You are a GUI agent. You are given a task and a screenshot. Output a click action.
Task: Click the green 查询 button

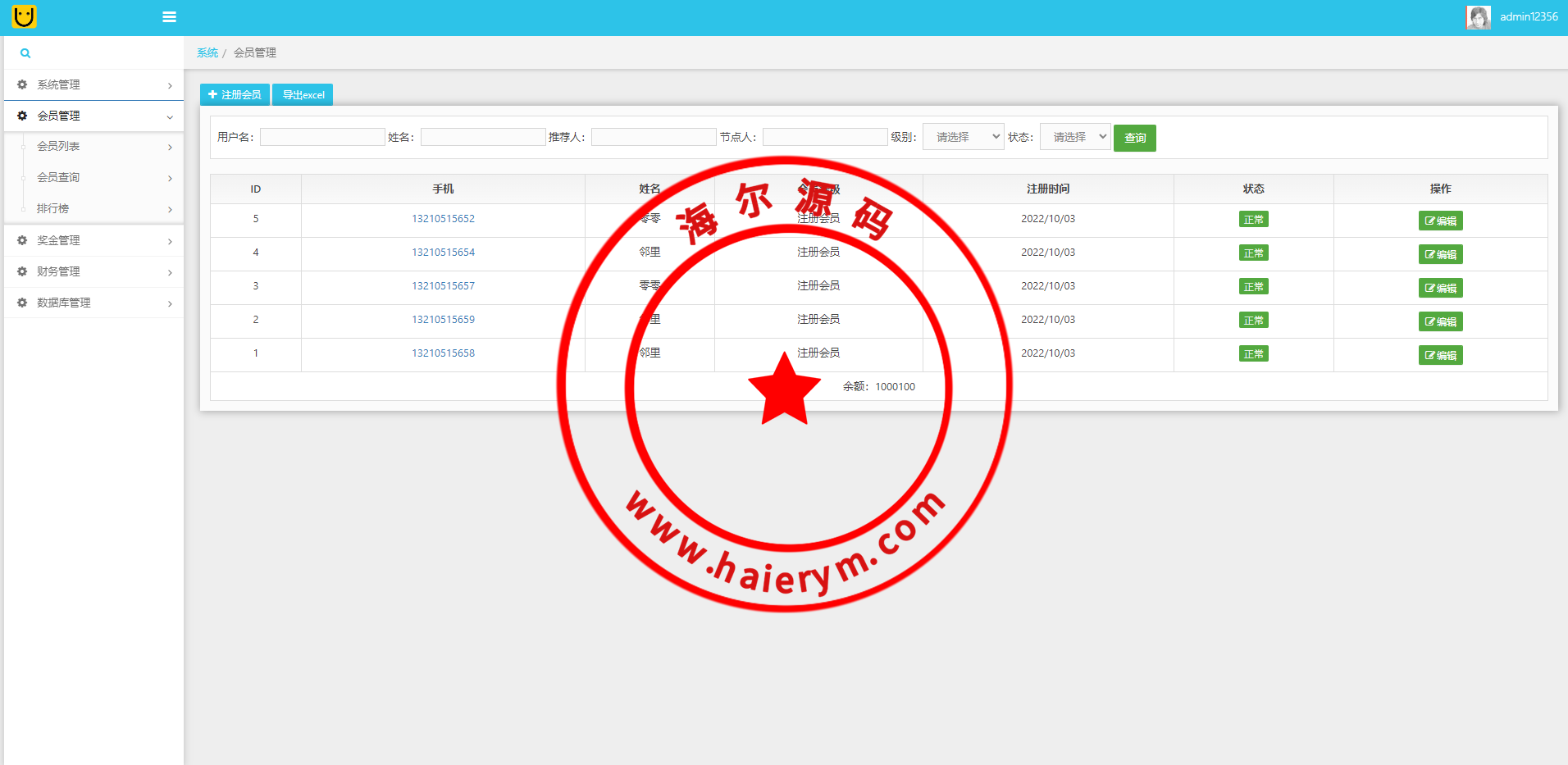[x=1134, y=138]
